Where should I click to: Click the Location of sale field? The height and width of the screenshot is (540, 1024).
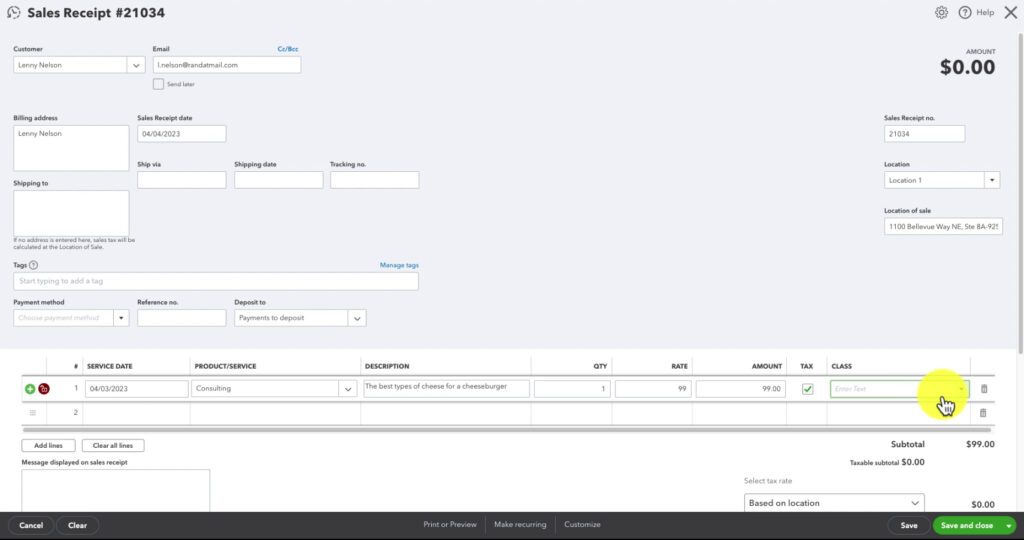(943, 227)
